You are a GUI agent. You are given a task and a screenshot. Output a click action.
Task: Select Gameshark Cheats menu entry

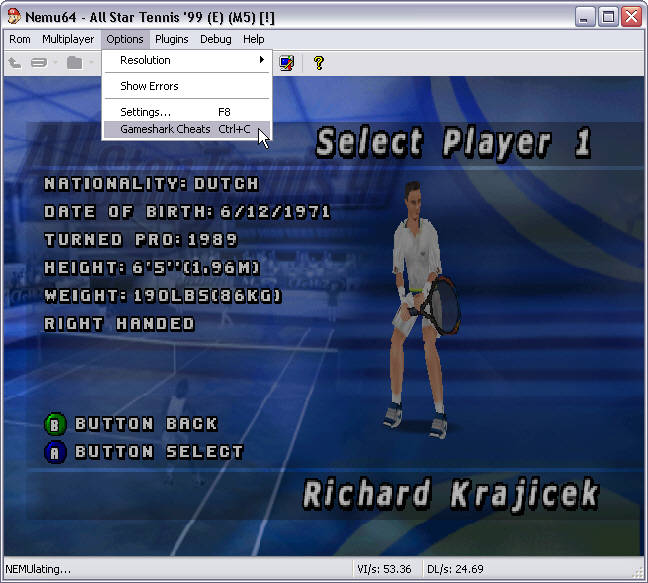point(187,129)
